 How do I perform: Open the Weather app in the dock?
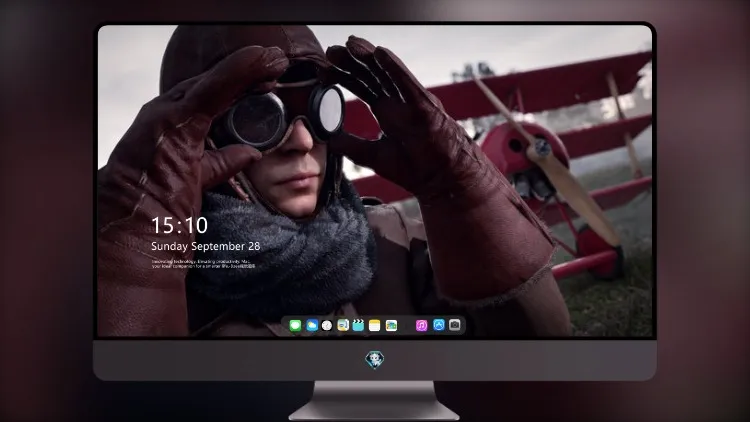312,325
